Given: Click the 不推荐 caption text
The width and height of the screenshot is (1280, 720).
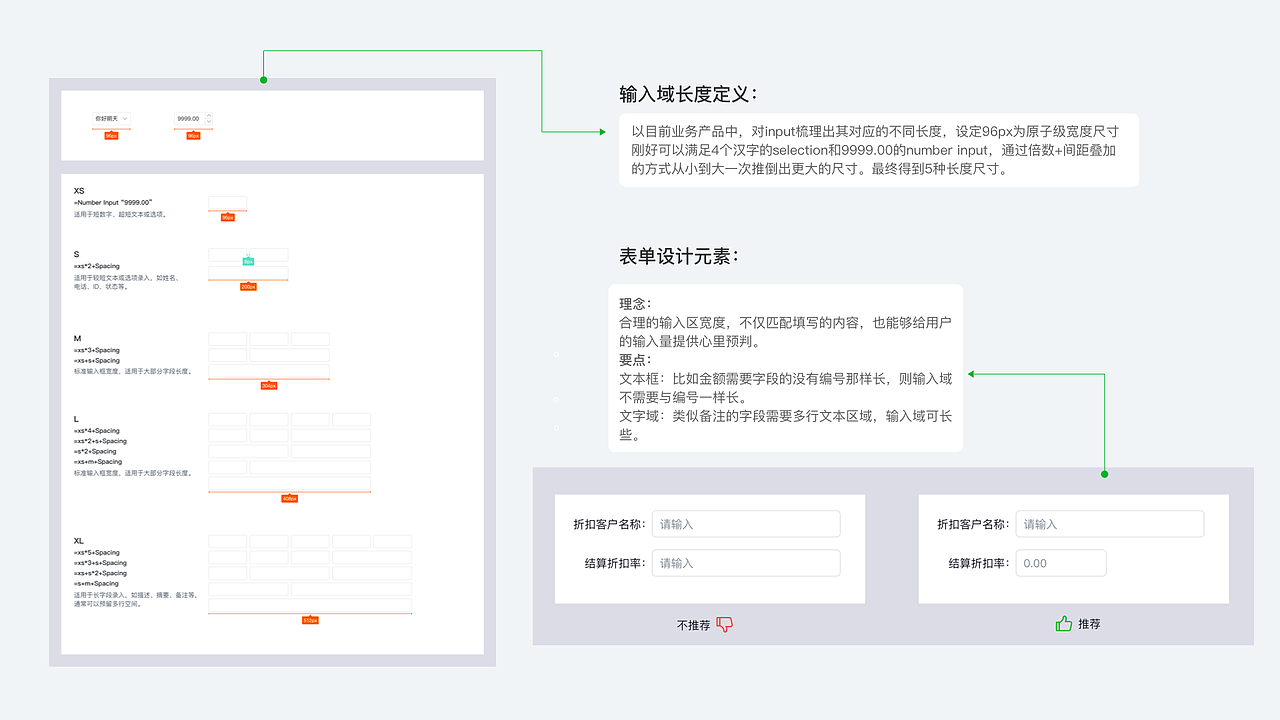Looking at the screenshot, I should (693, 625).
